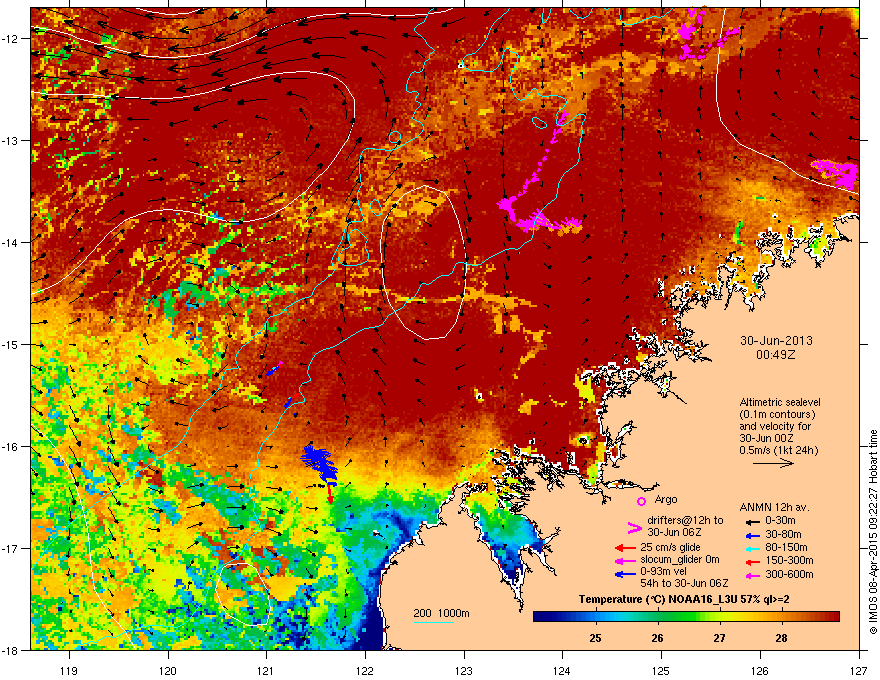Click the '0-93m vel' legend label
The width and height of the screenshot is (880, 680).
[x=664, y=571]
